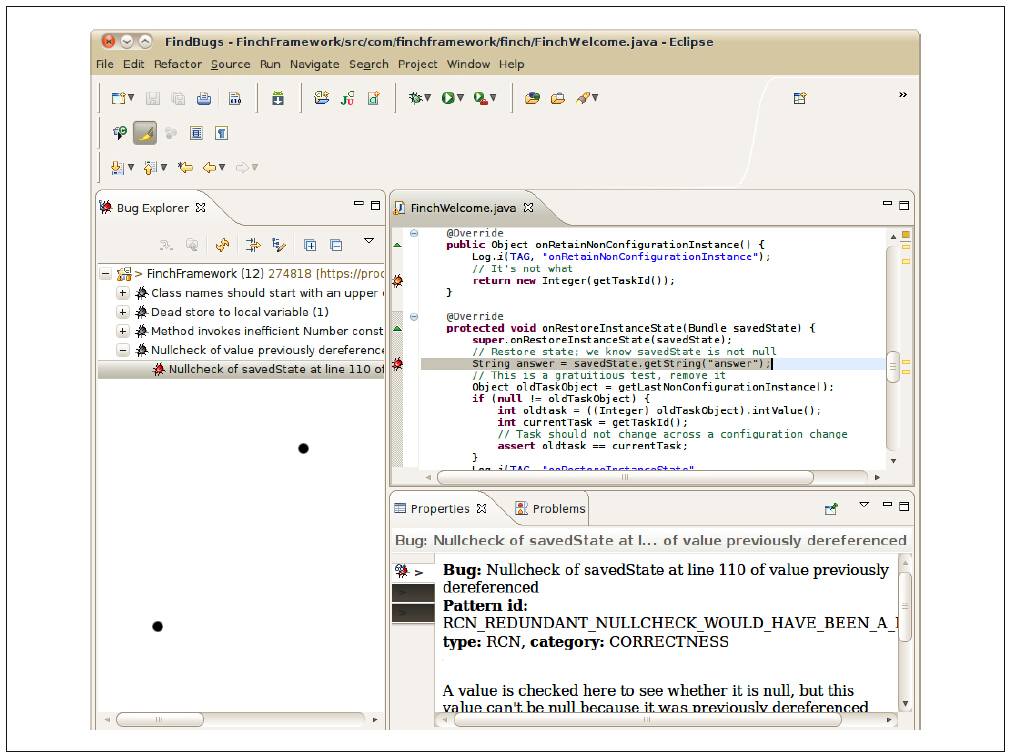Click the bug marker beside the return statement

(398, 281)
